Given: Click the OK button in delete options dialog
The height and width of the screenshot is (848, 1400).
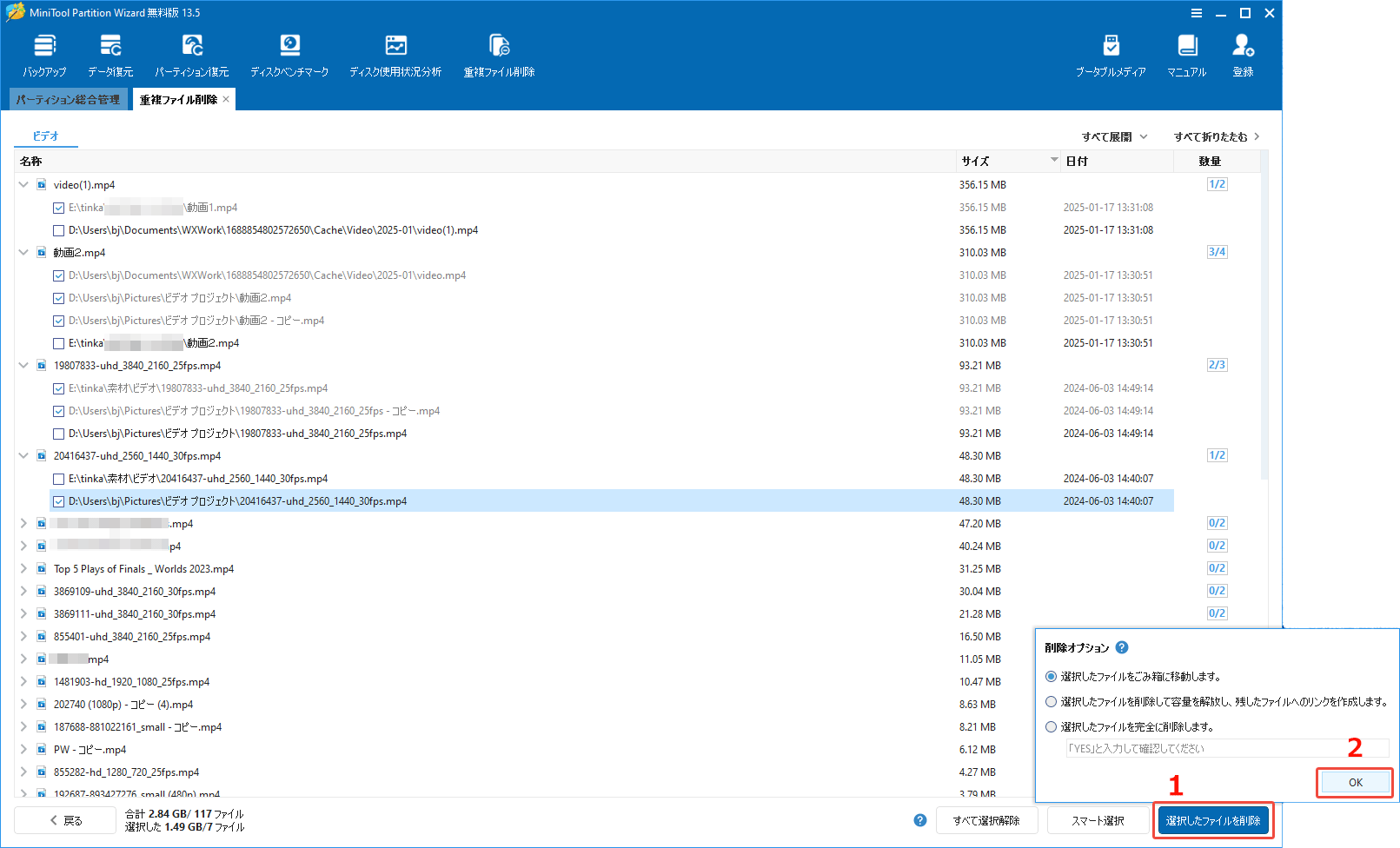Looking at the screenshot, I should 1353,782.
